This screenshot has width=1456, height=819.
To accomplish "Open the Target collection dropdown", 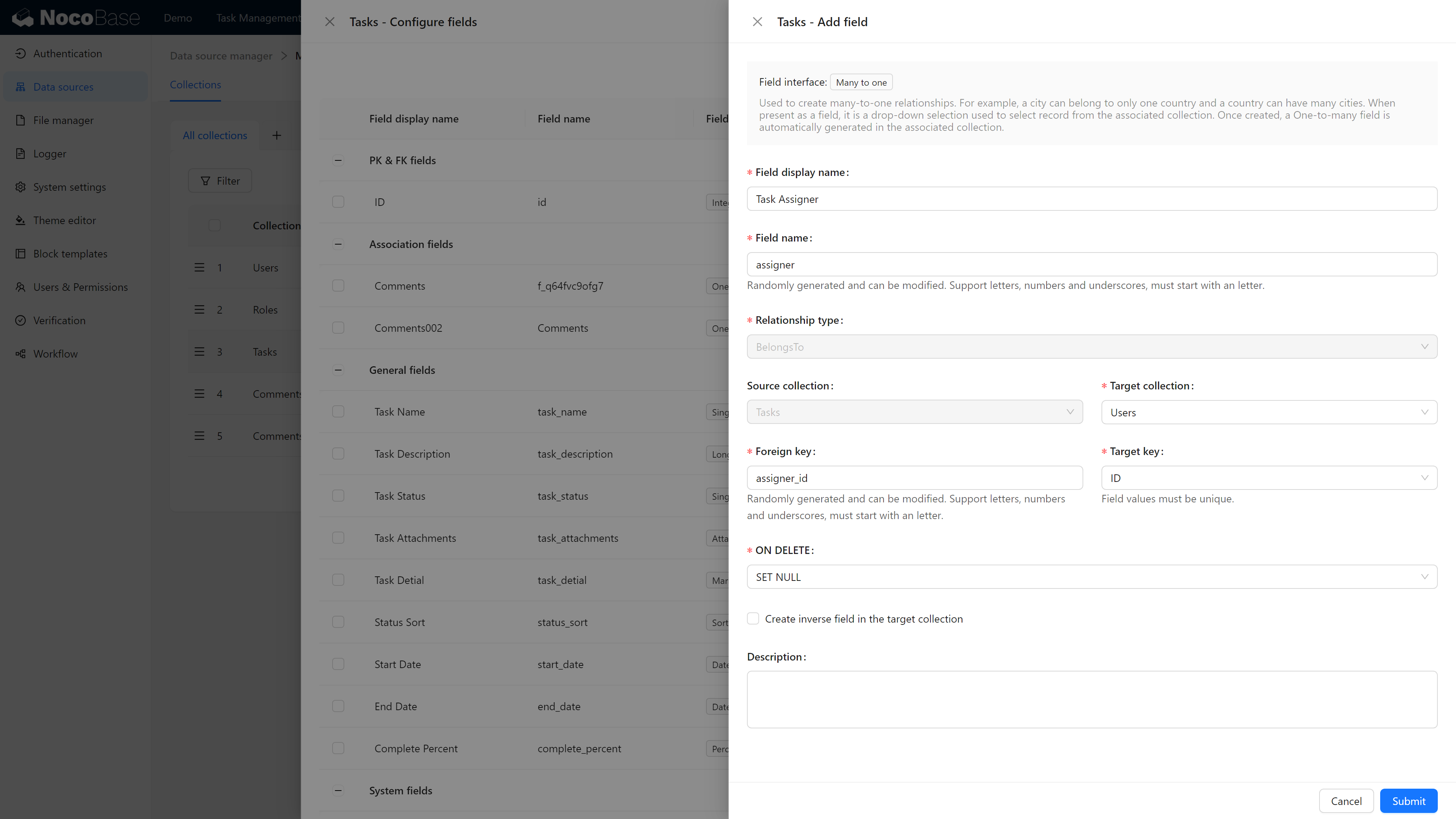I will pos(1269,413).
